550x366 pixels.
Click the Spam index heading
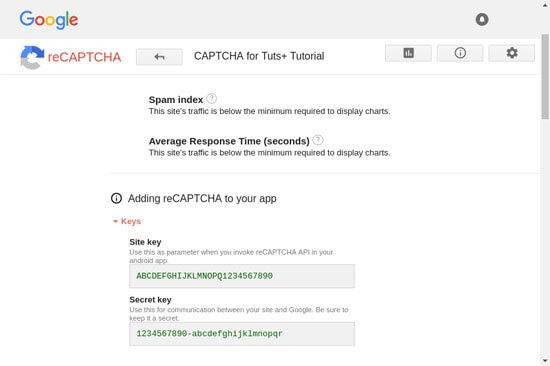(x=176, y=100)
